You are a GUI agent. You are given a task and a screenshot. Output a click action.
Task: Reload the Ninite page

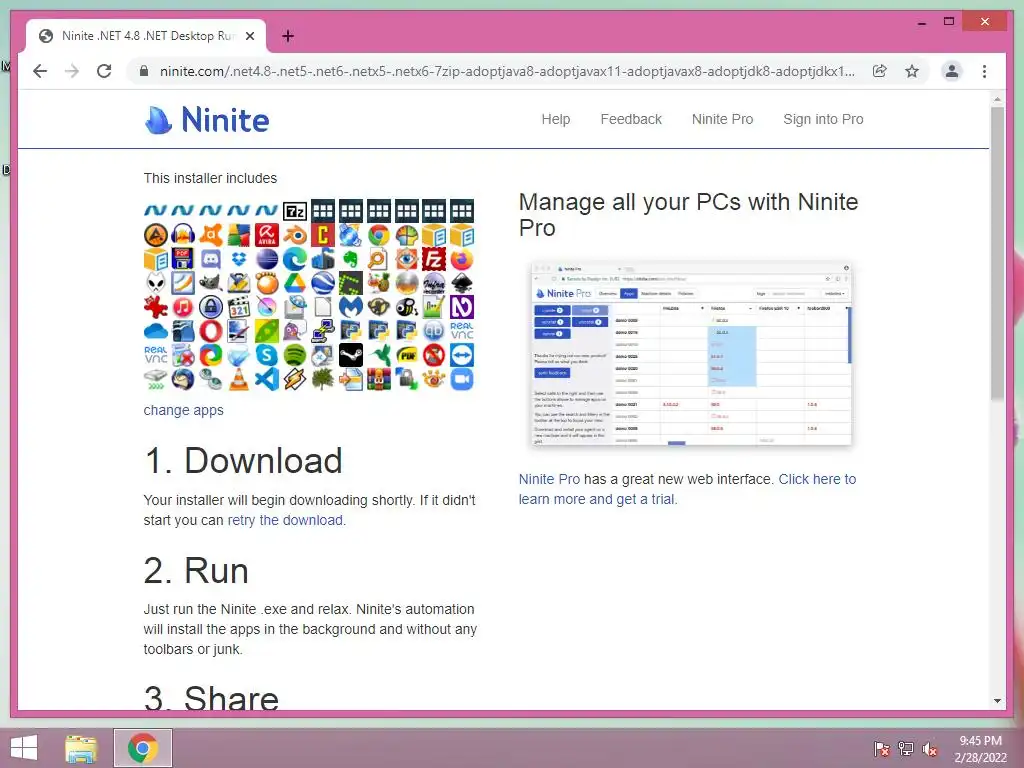click(104, 71)
